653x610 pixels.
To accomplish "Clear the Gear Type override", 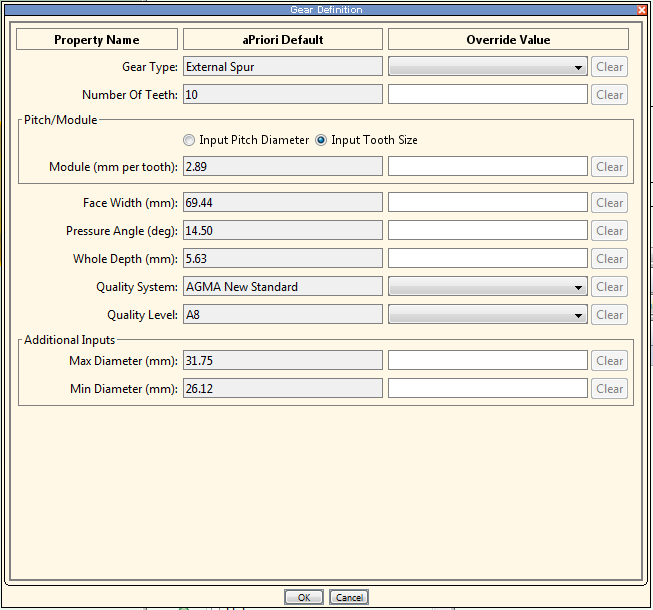I will 609,67.
